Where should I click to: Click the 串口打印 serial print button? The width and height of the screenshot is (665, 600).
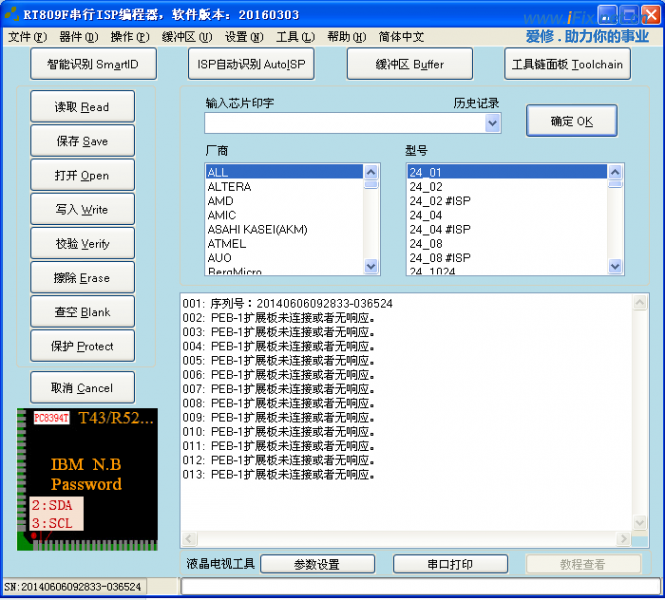(450, 564)
